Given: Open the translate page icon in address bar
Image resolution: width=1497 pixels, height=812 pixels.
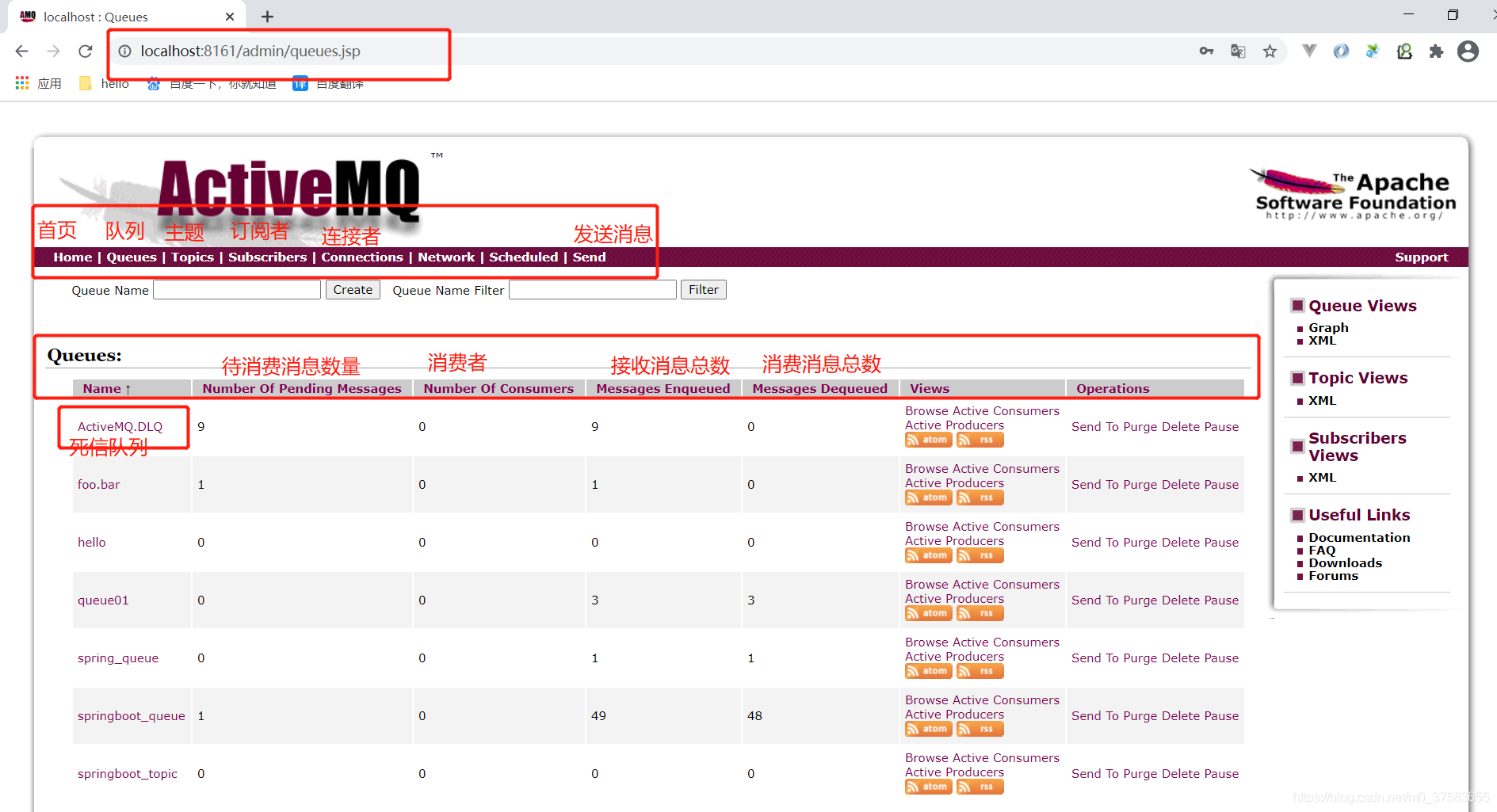Looking at the screenshot, I should 1238,51.
